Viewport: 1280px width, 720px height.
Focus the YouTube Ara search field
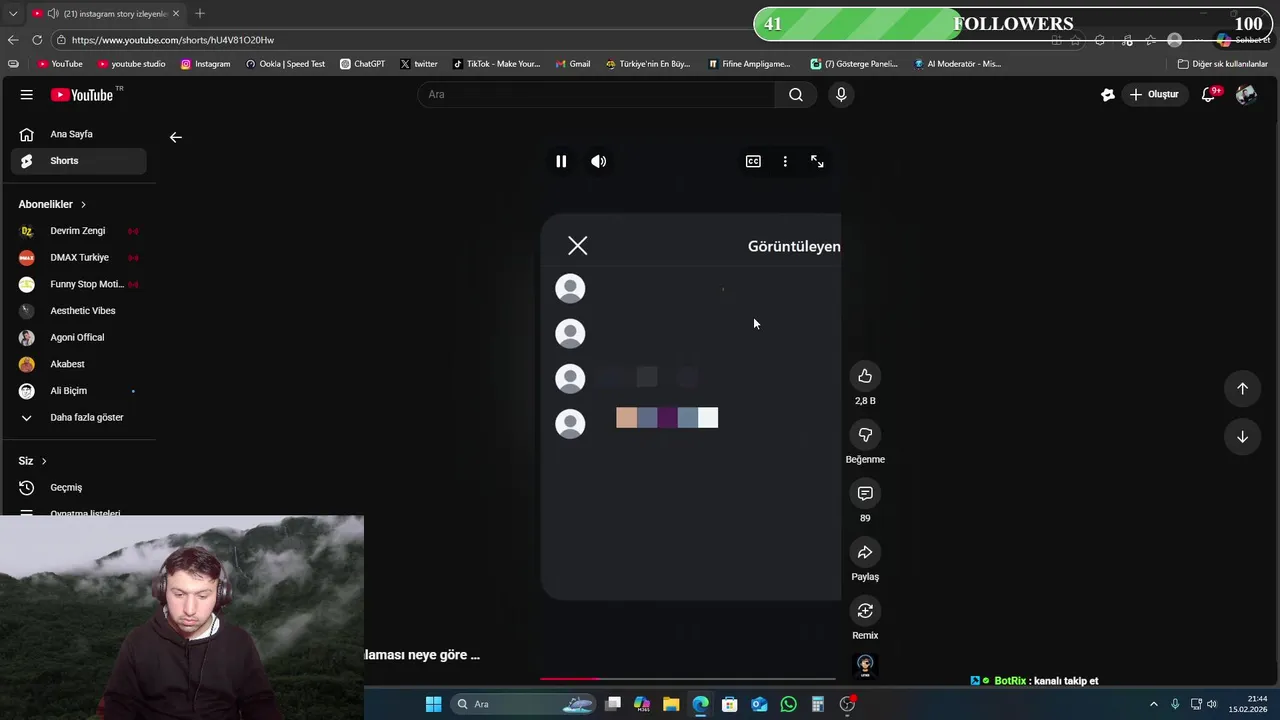tap(596, 94)
